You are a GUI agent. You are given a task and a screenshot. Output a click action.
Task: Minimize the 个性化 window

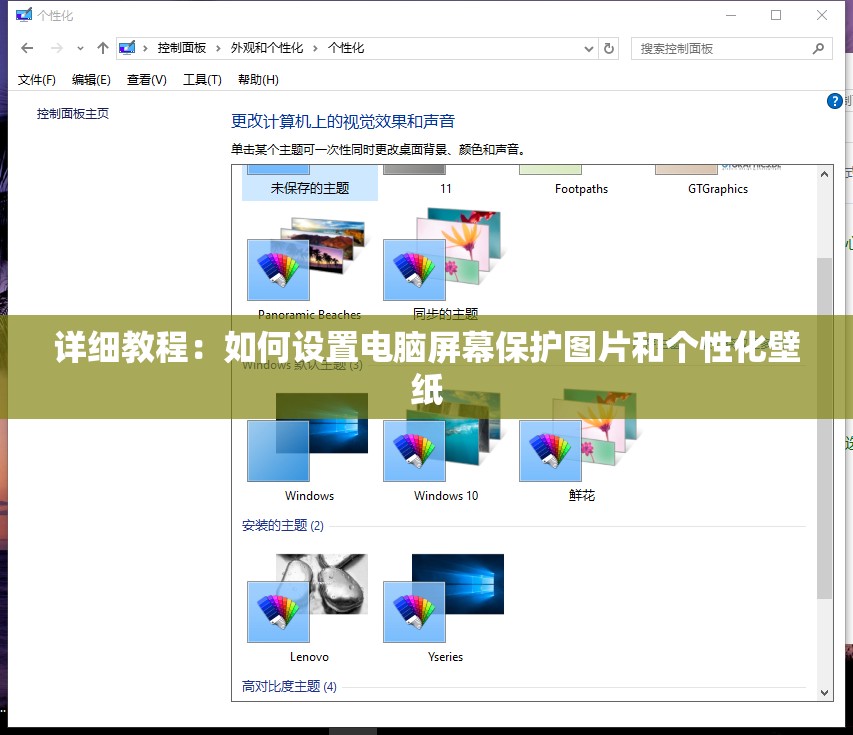[x=731, y=15]
